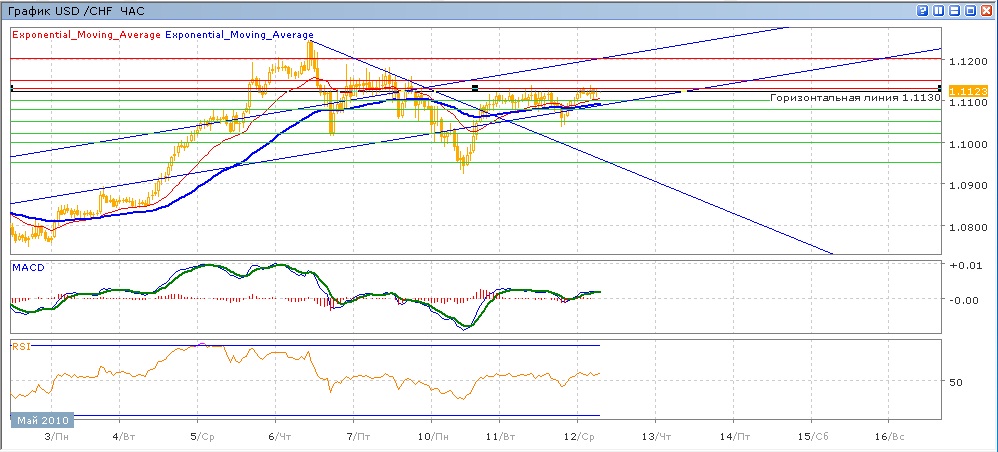Grab the horizontal line's middle handle

tap(474, 89)
